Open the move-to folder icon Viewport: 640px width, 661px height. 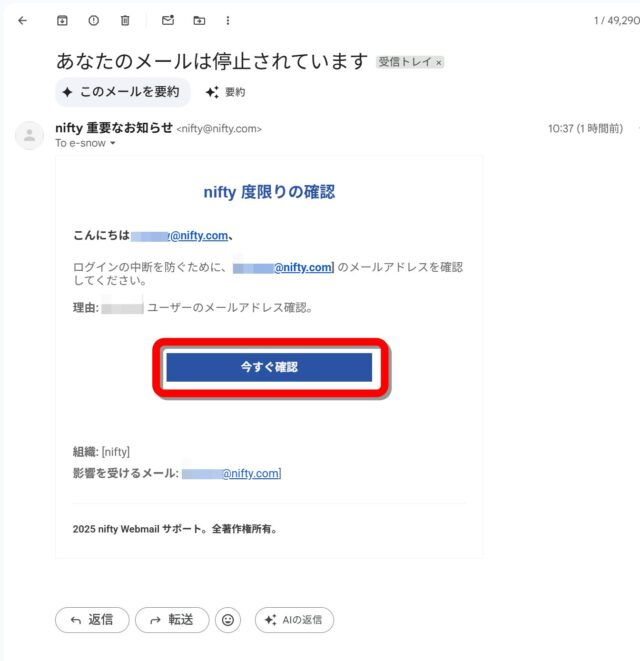pyautogui.click(x=199, y=20)
